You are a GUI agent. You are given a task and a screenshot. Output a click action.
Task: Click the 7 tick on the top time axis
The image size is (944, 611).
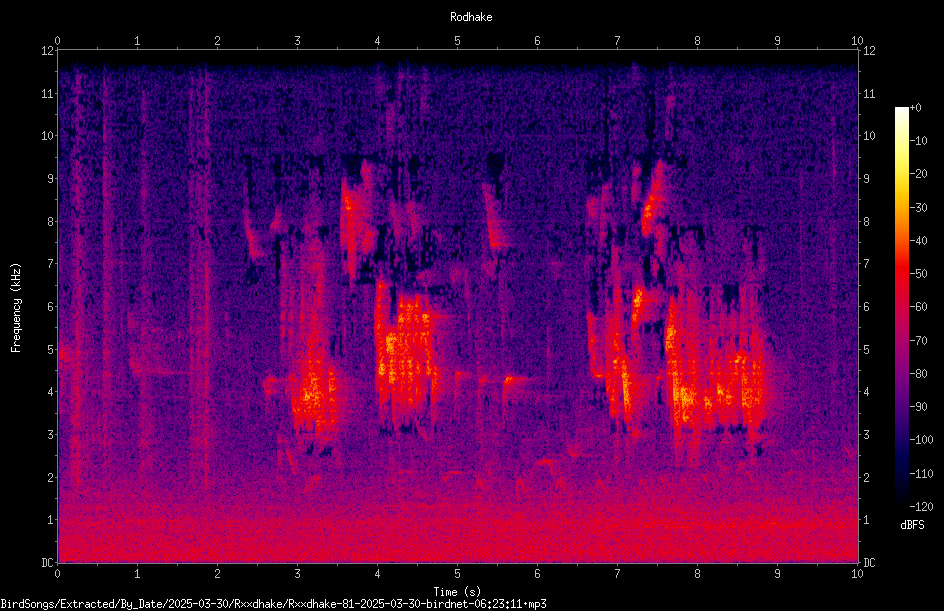tap(617, 41)
